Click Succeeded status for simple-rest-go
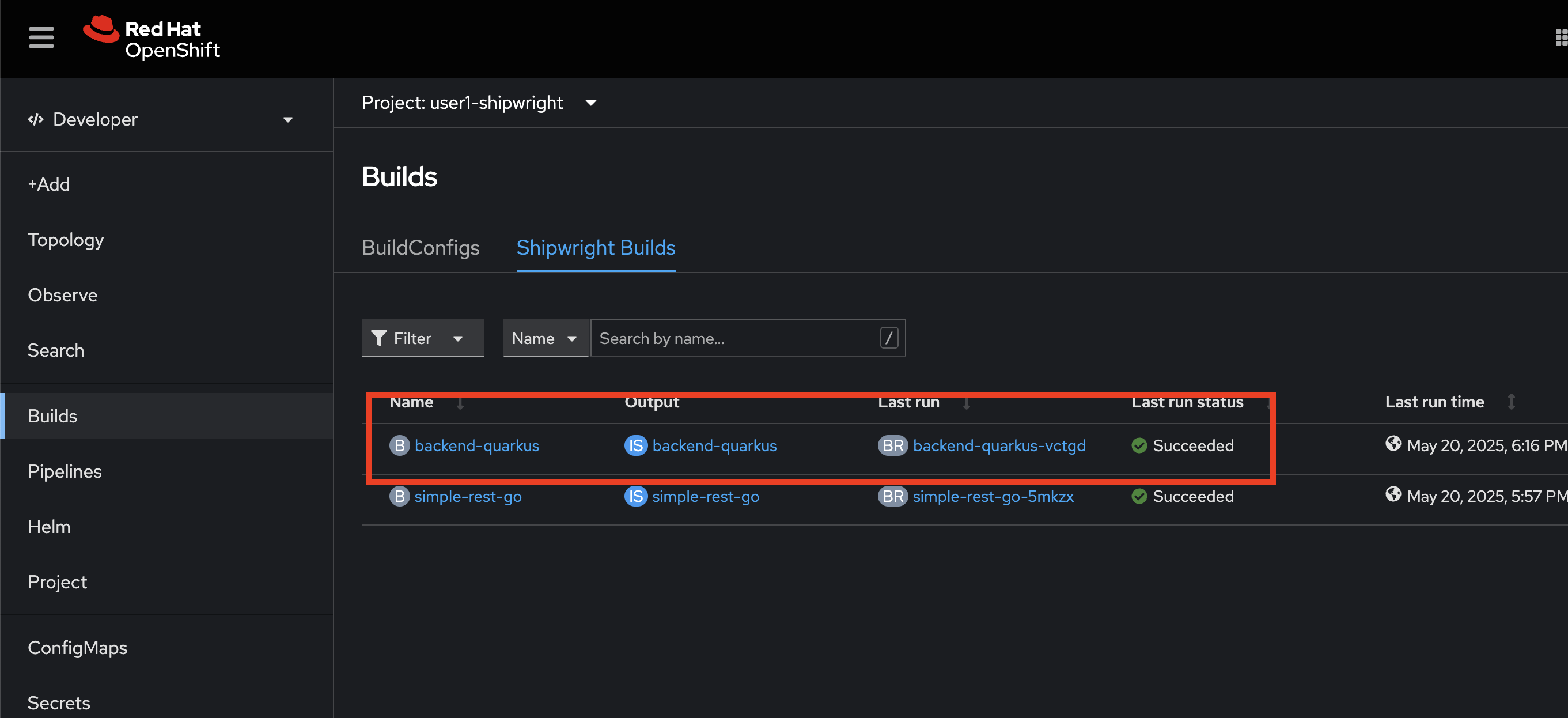This screenshot has height=718, width=1568. point(1193,496)
